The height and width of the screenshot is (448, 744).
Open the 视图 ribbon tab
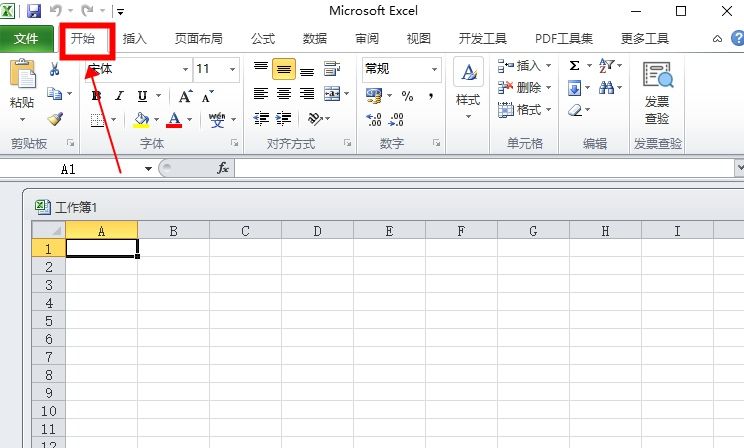418,38
